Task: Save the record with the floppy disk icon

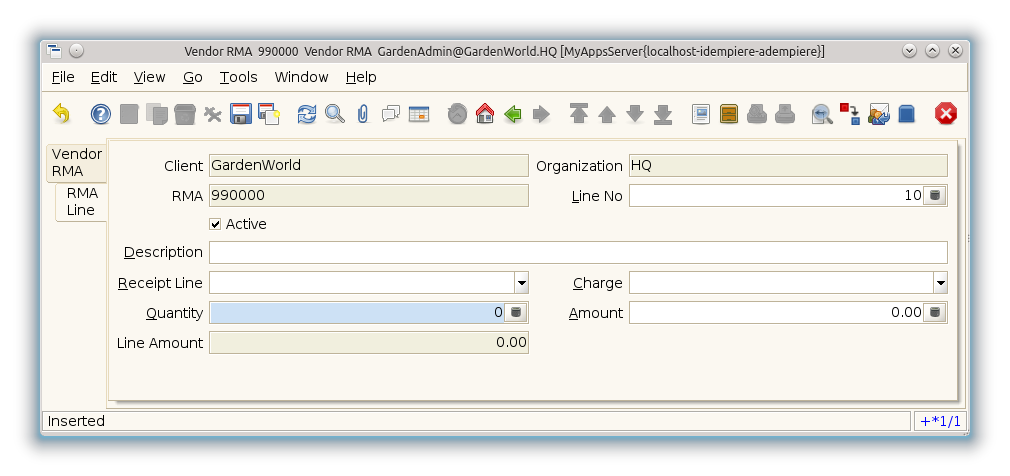Action: click(241, 114)
